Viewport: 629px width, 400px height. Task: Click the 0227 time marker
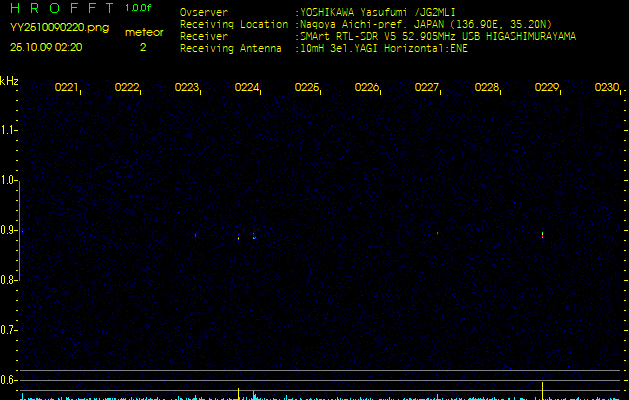coord(426,87)
